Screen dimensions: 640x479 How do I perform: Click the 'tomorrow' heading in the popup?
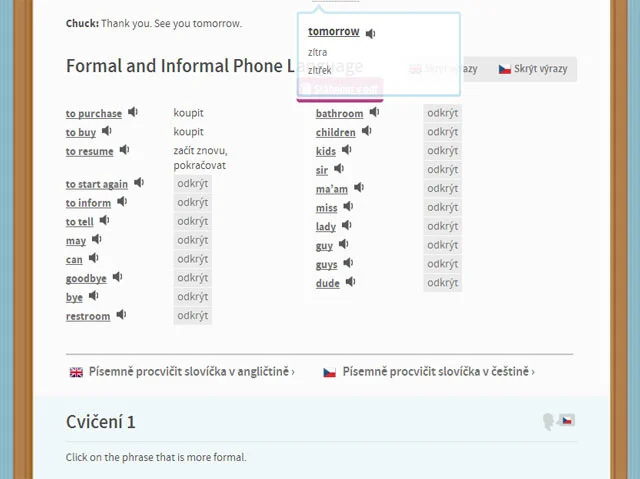click(x=334, y=32)
